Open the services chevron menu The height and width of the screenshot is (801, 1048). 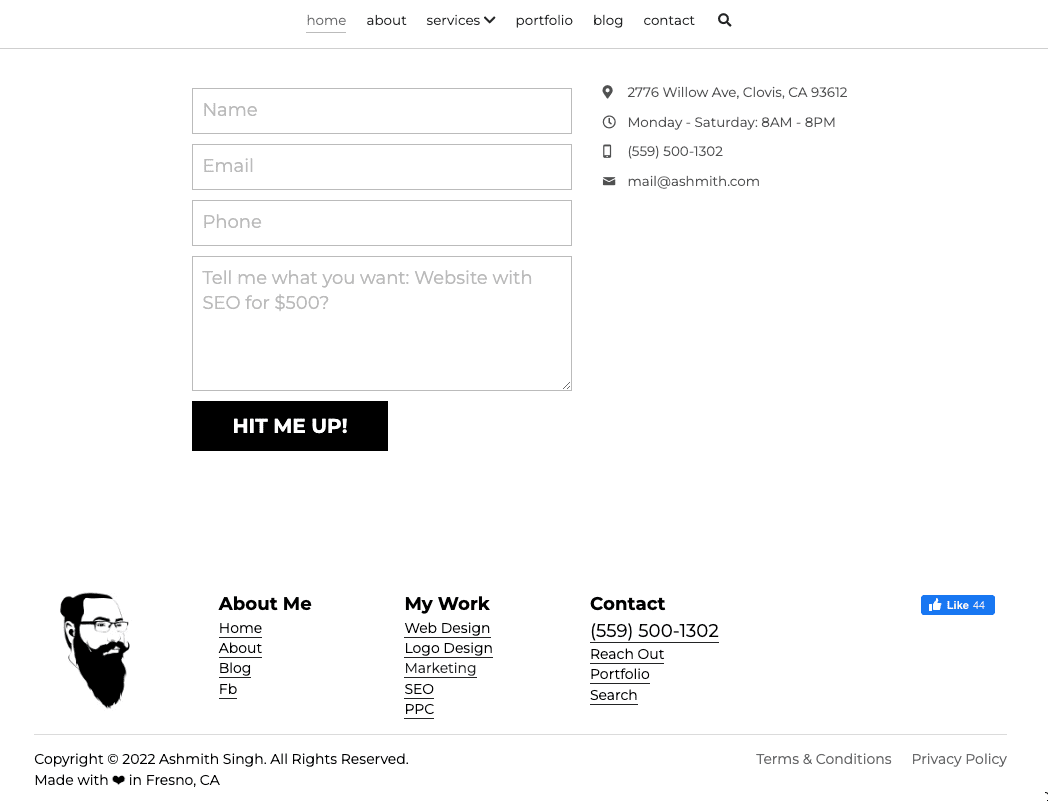pos(490,19)
